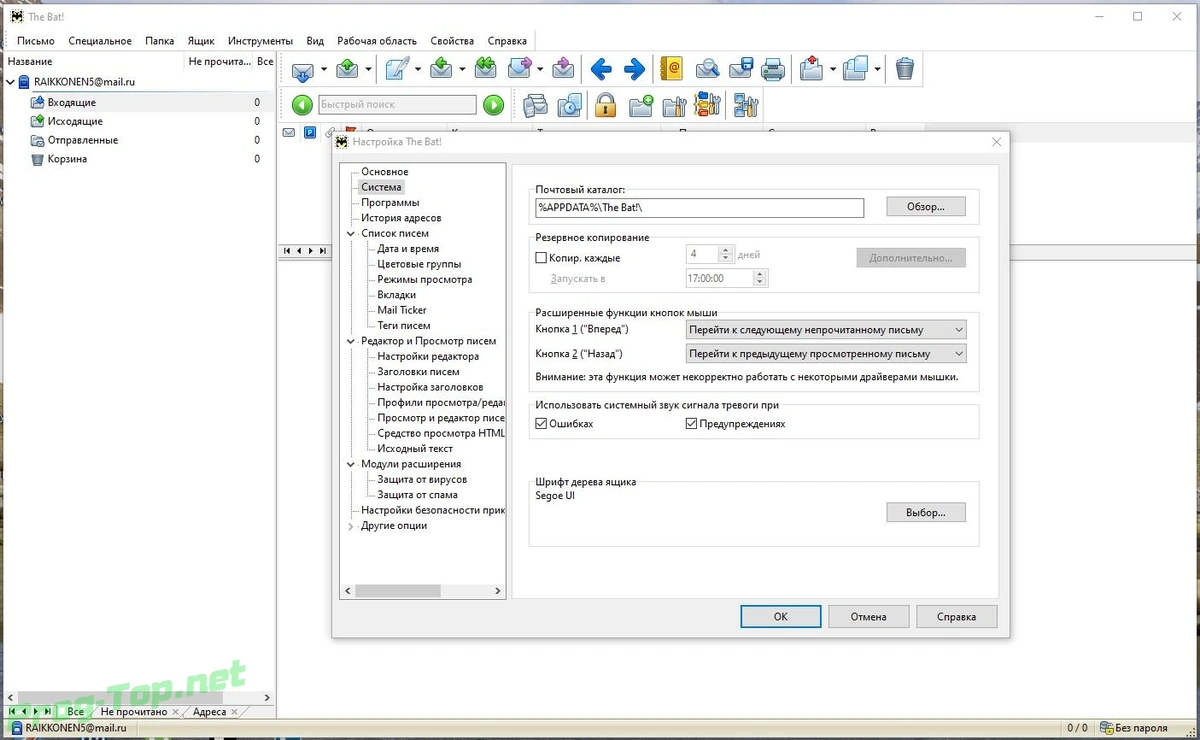This screenshot has width=1200, height=740.
Task: Open dropdown arrow beside new message pen icon
Action: click(x=418, y=69)
